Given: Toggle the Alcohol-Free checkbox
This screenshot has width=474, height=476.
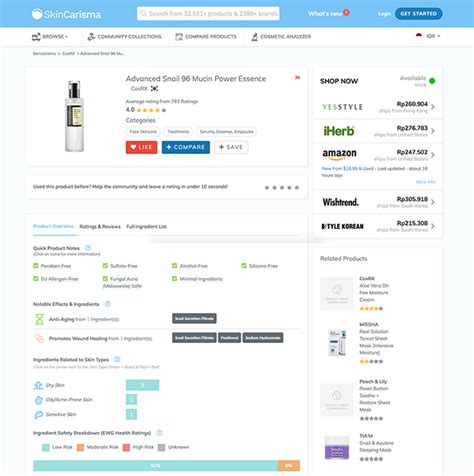Looking at the screenshot, I should click(174, 266).
